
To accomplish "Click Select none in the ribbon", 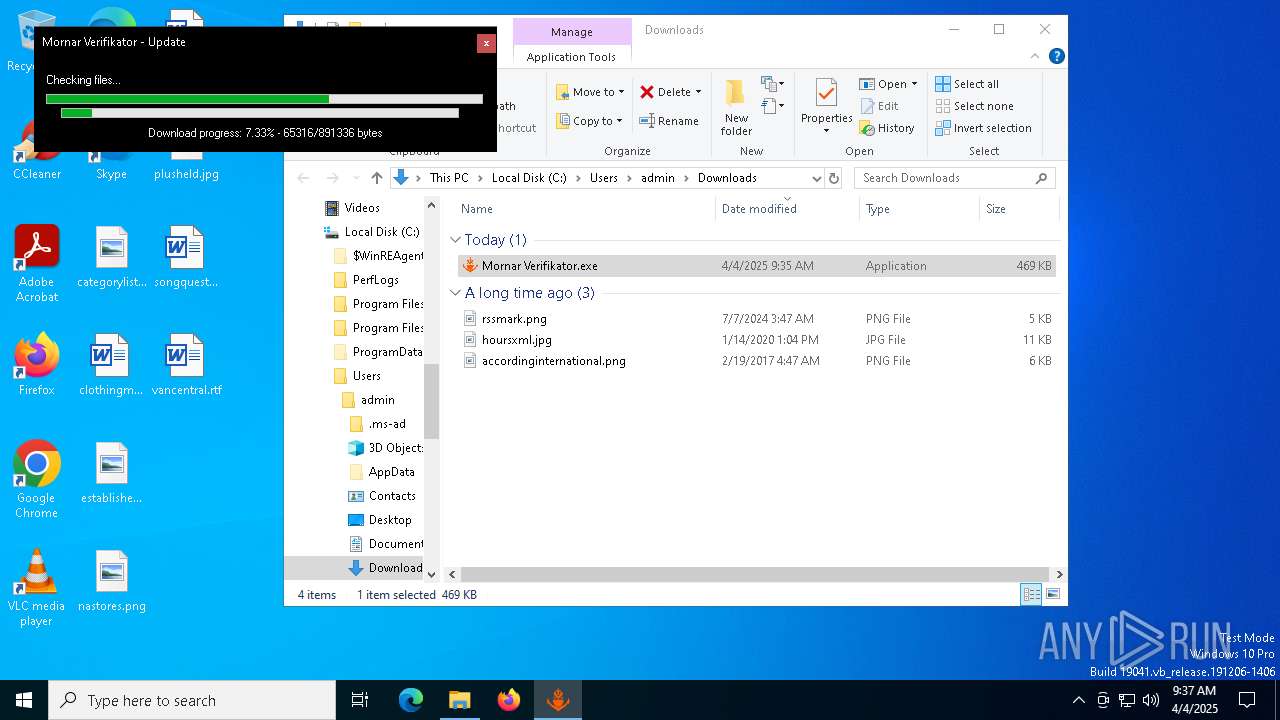I will pyautogui.click(x=974, y=106).
